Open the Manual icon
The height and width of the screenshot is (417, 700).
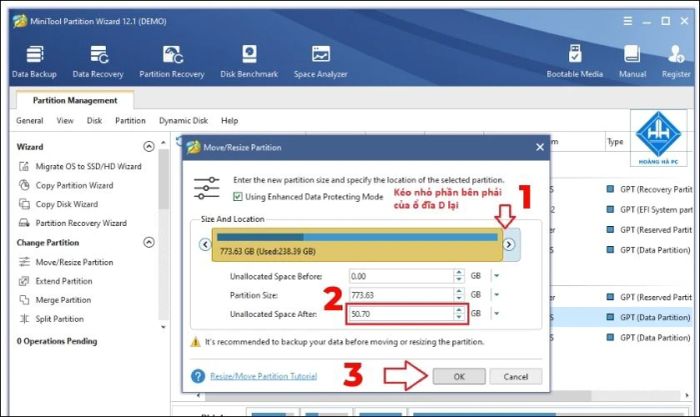pyautogui.click(x=632, y=62)
